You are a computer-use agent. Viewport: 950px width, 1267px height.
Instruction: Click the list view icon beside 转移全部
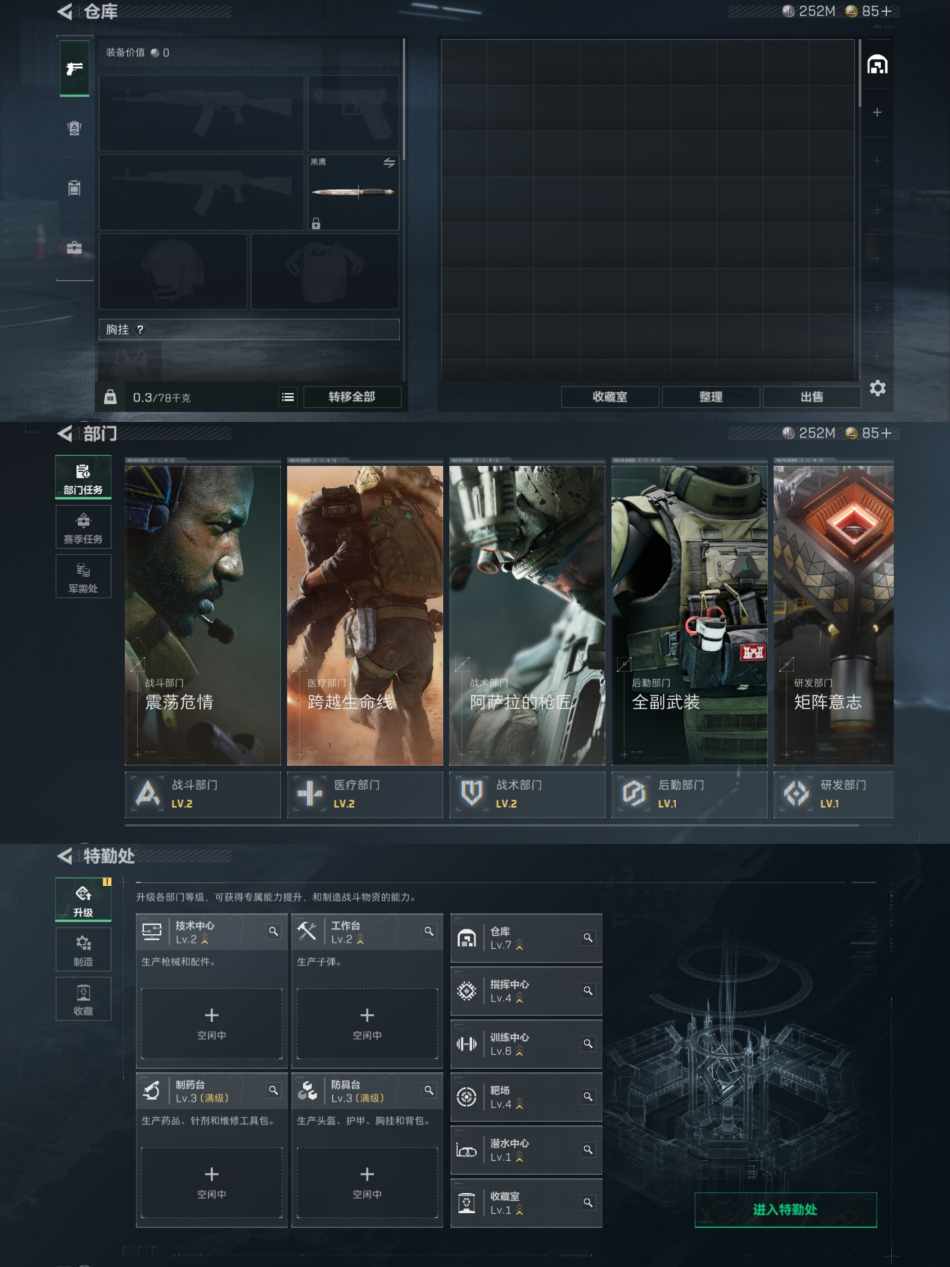(x=288, y=397)
